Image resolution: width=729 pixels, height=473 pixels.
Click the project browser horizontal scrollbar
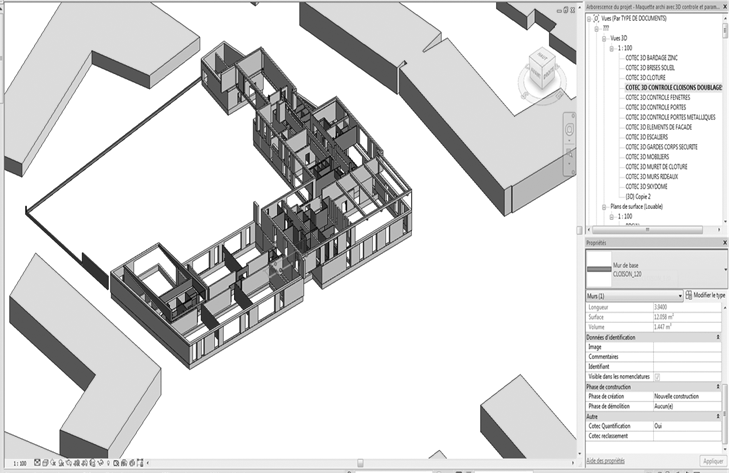click(650, 228)
